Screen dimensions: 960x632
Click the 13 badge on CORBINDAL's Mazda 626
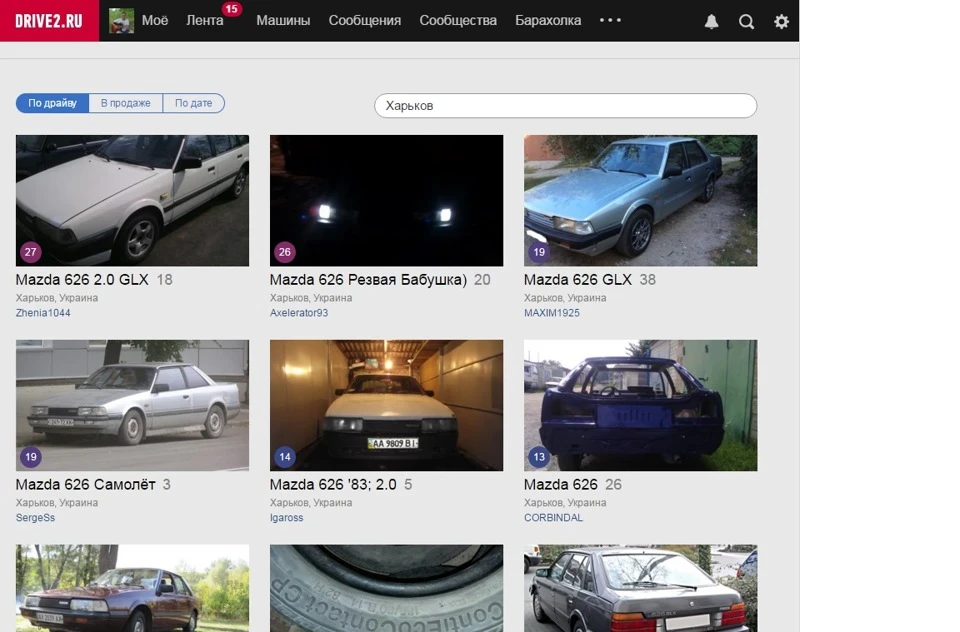click(x=539, y=456)
